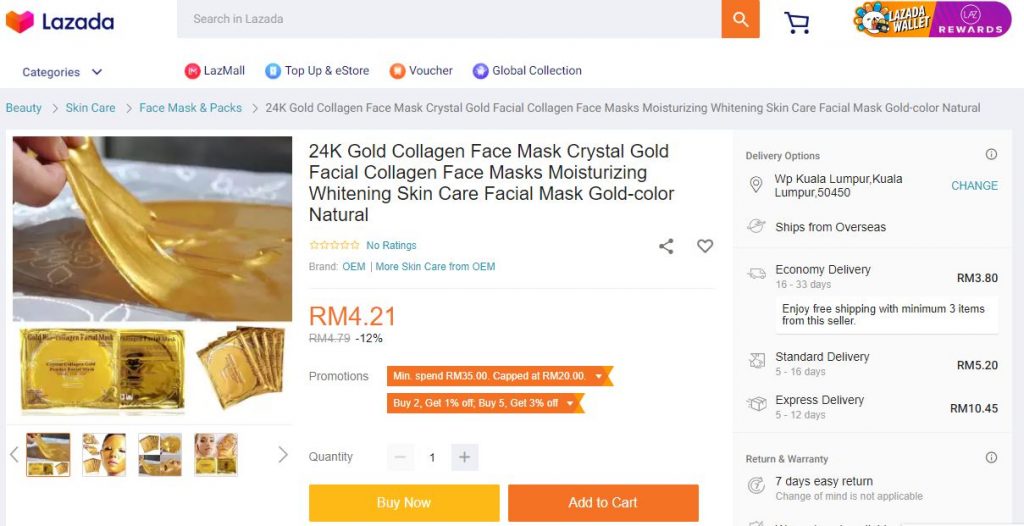1024x526 pixels.
Task: Click in the Search in Lazada field
Action: click(448, 19)
